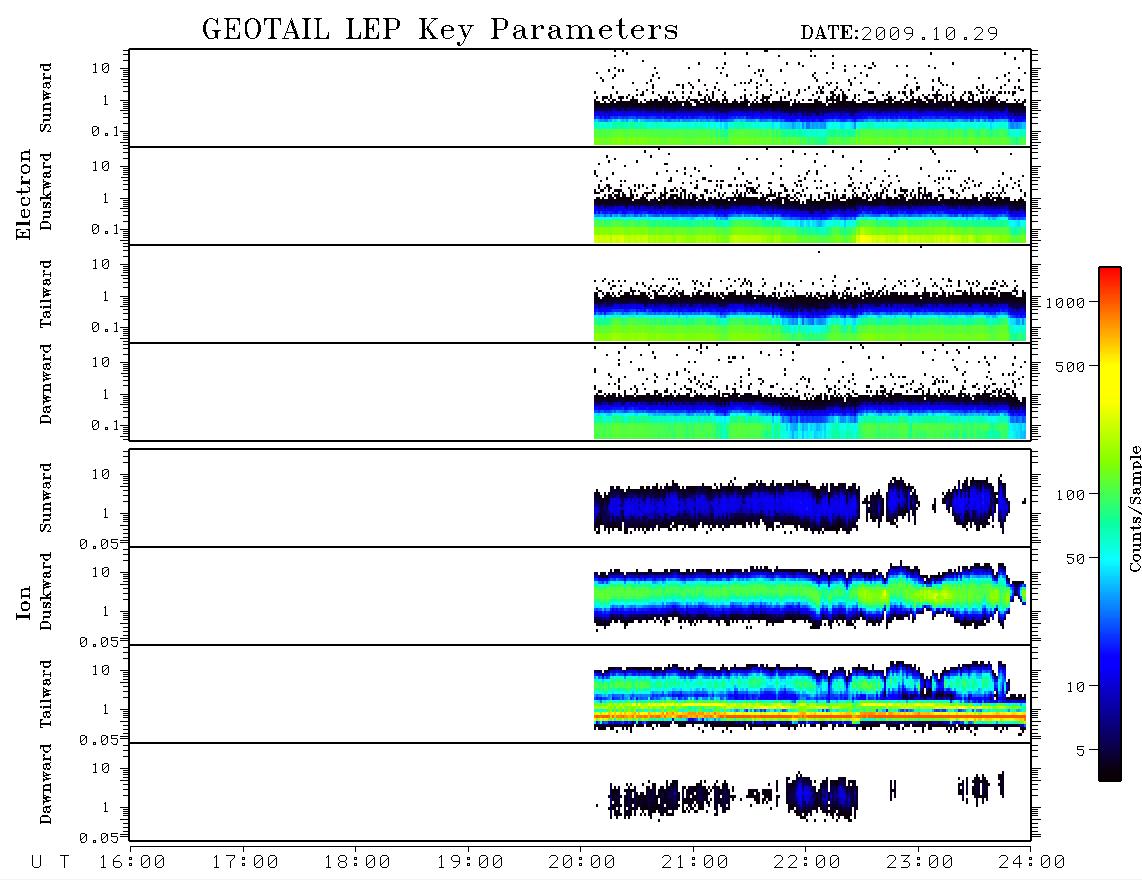Click the Ion "Sunward" panel label
1142x880 pixels.
click(46, 498)
